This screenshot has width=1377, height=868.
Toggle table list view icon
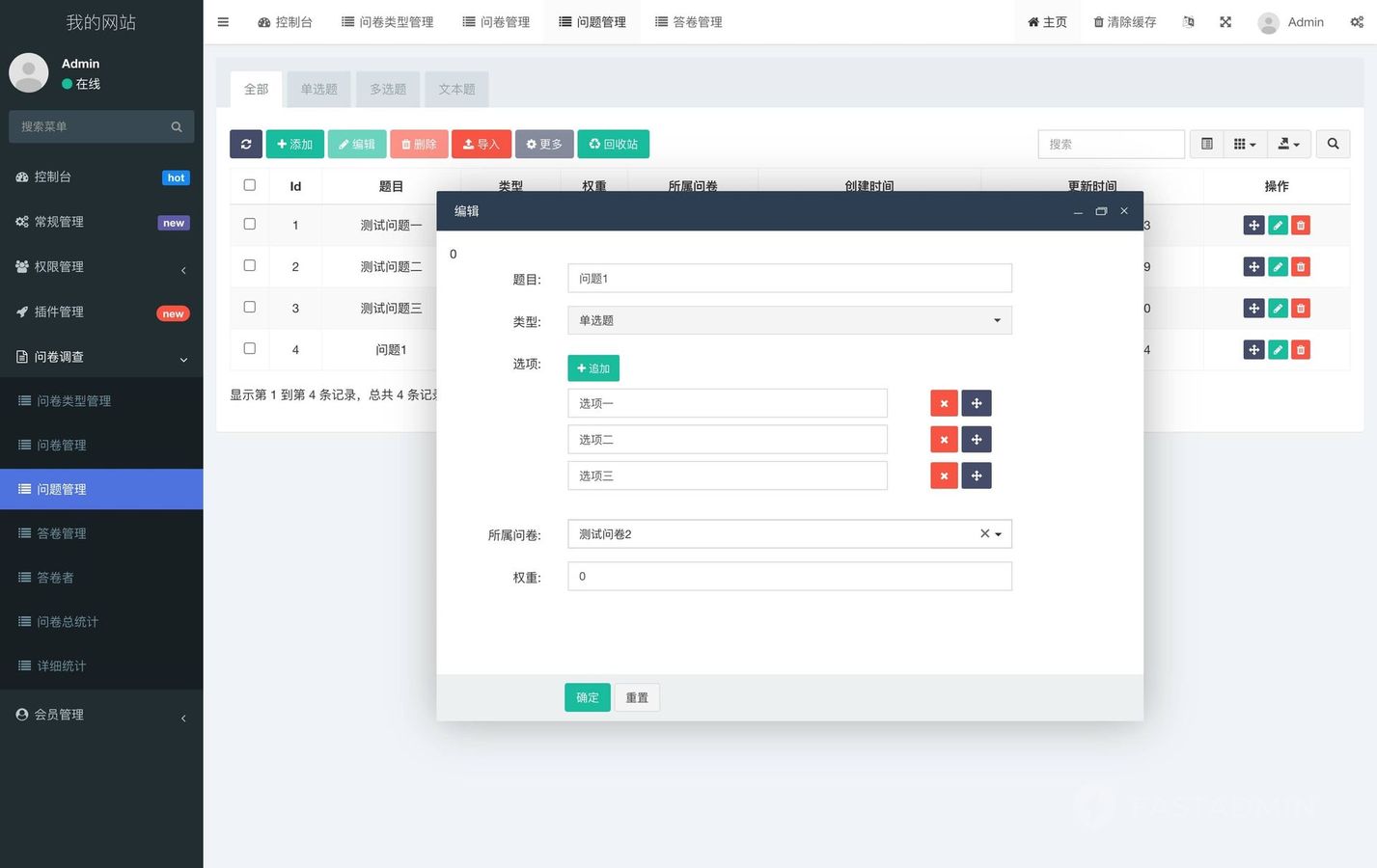point(1206,144)
